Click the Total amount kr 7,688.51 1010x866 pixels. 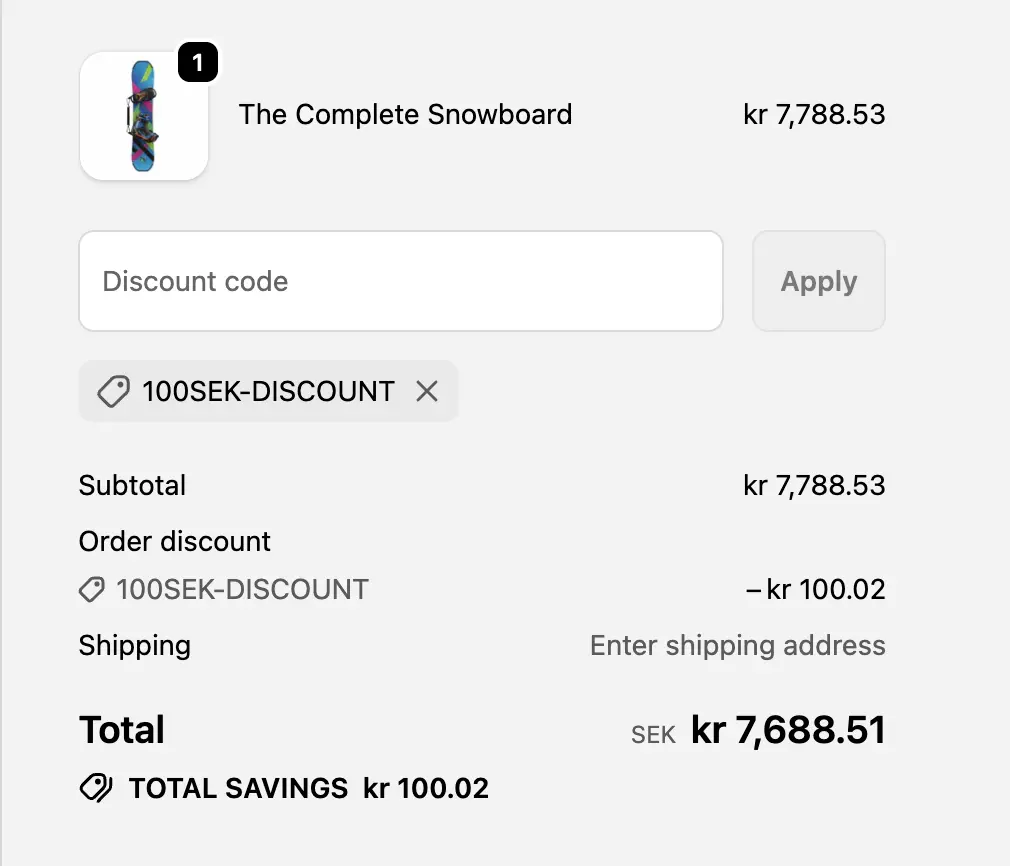(x=788, y=730)
